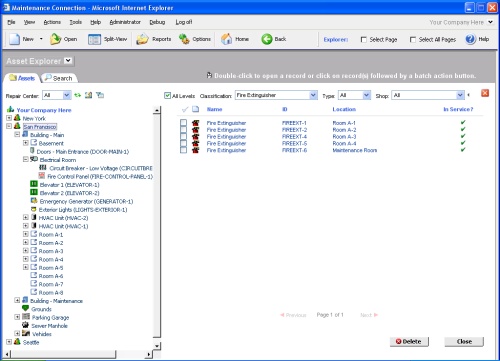This screenshot has width=500, height=361.
Task: Click the Next page link
Action: coord(369,315)
